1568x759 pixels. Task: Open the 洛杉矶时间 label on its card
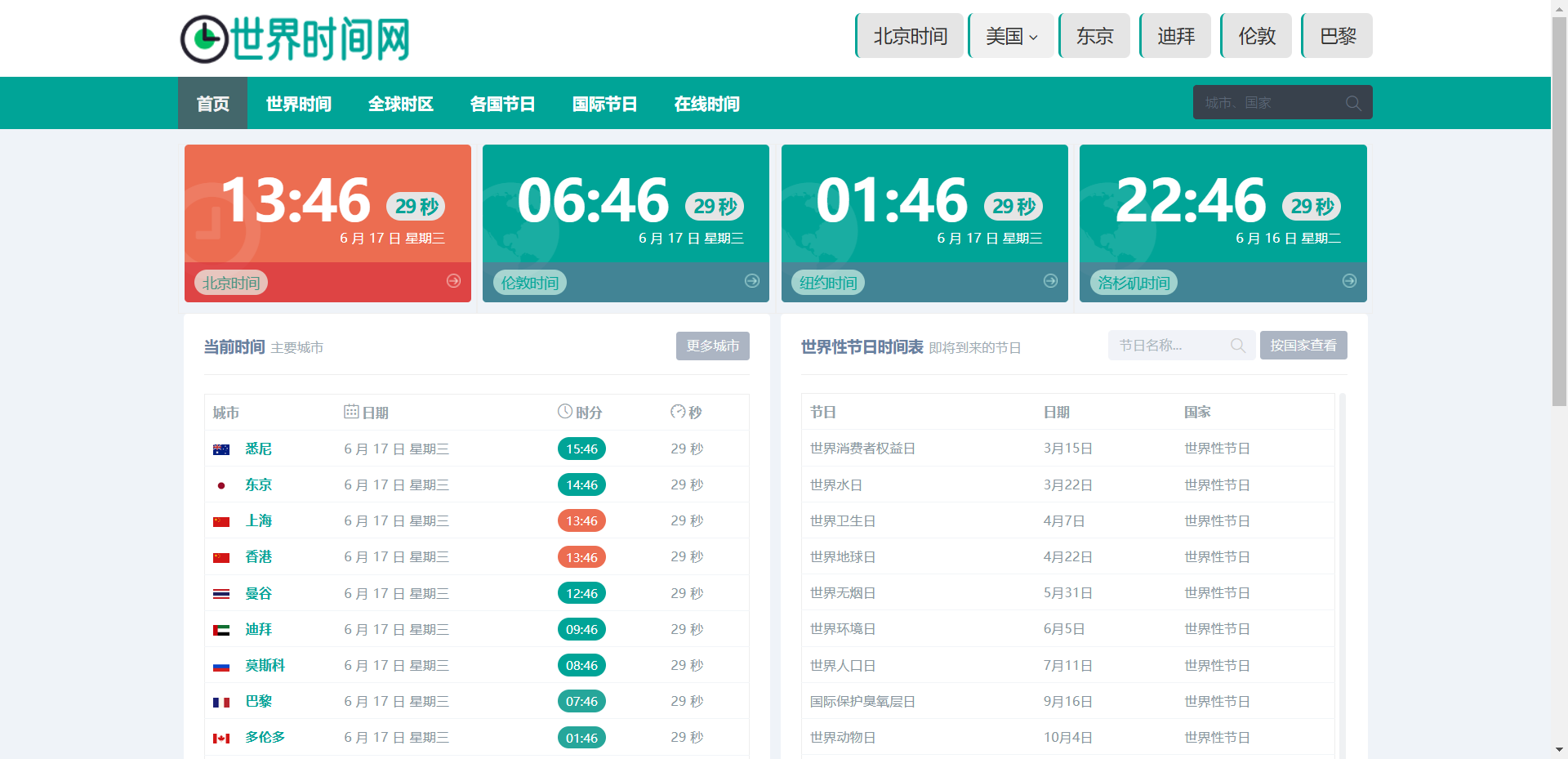tap(1134, 283)
